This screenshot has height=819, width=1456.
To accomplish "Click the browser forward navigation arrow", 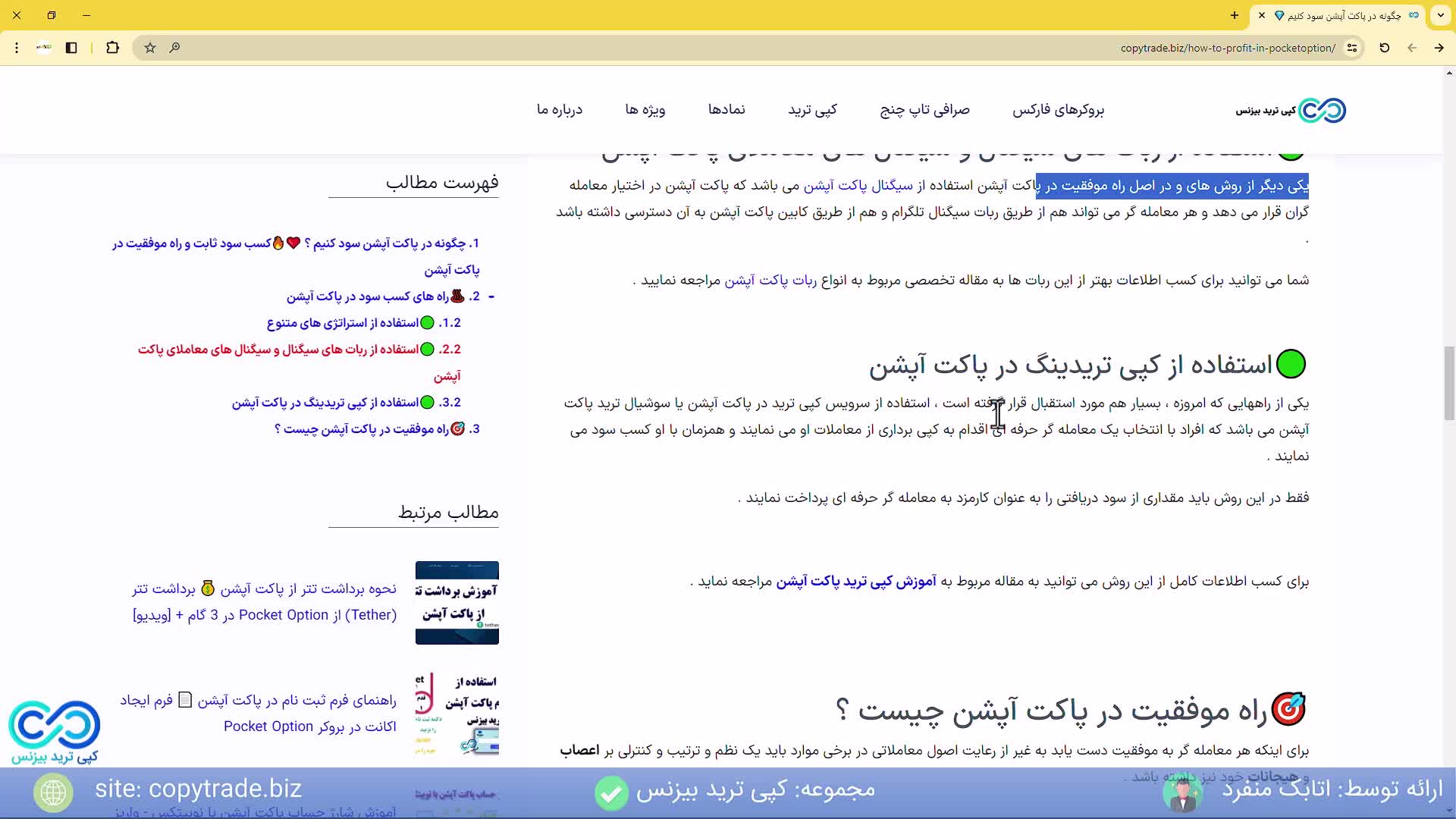I will point(1438,48).
